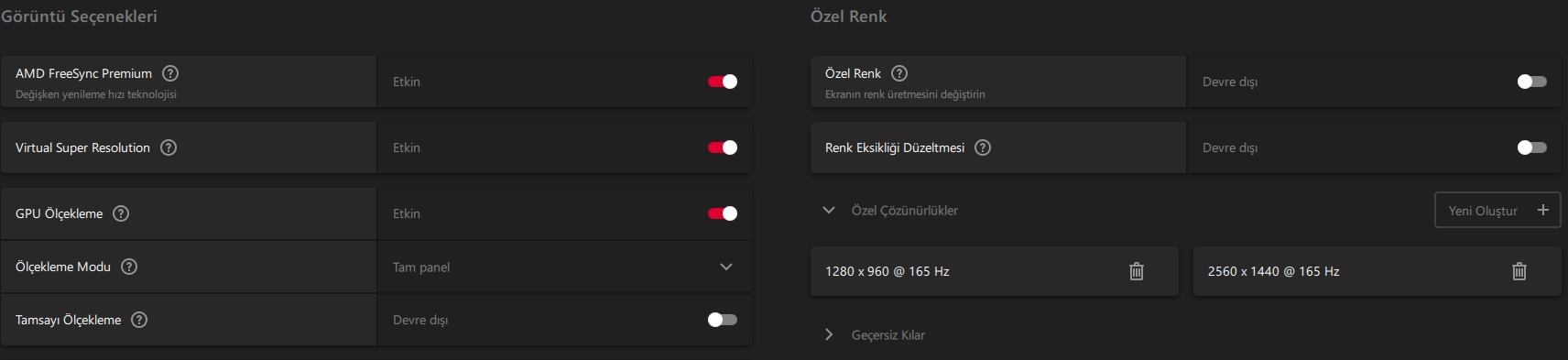Show help for Özel Renk setting
The image size is (1568, 360).
click(899, 73)
